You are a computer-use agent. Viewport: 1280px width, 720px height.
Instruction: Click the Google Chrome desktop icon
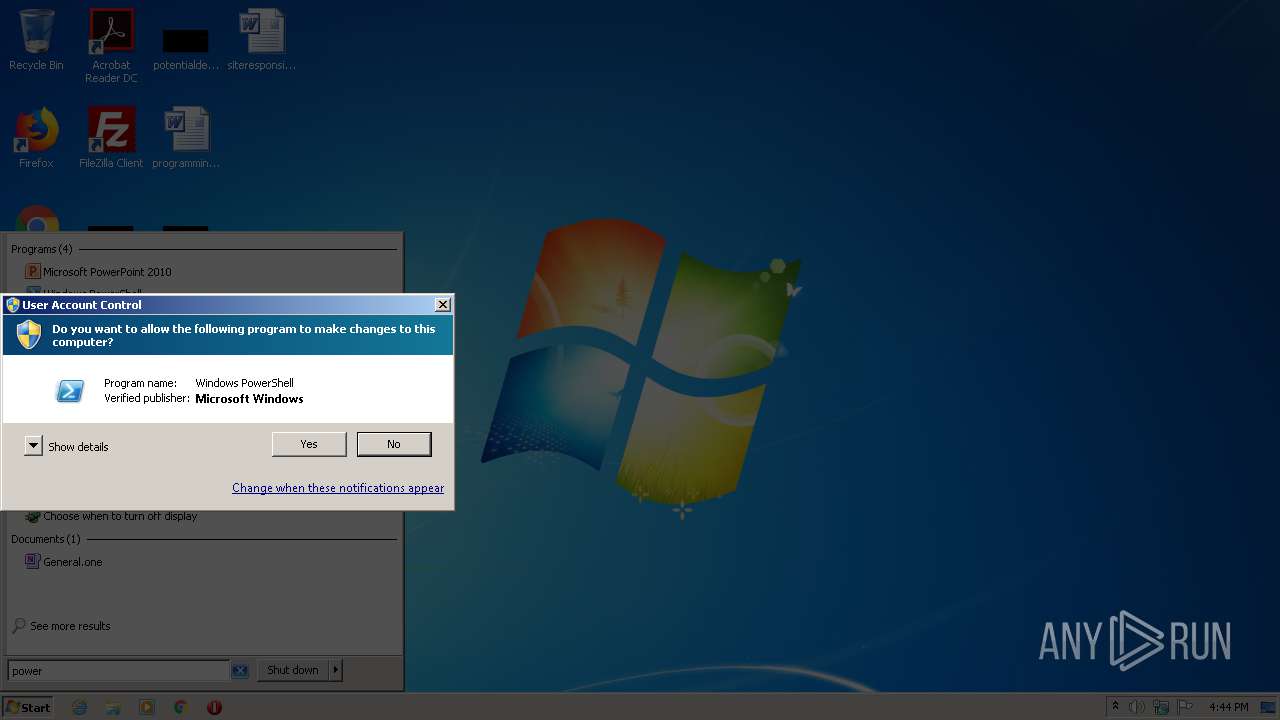click(37, 221)
